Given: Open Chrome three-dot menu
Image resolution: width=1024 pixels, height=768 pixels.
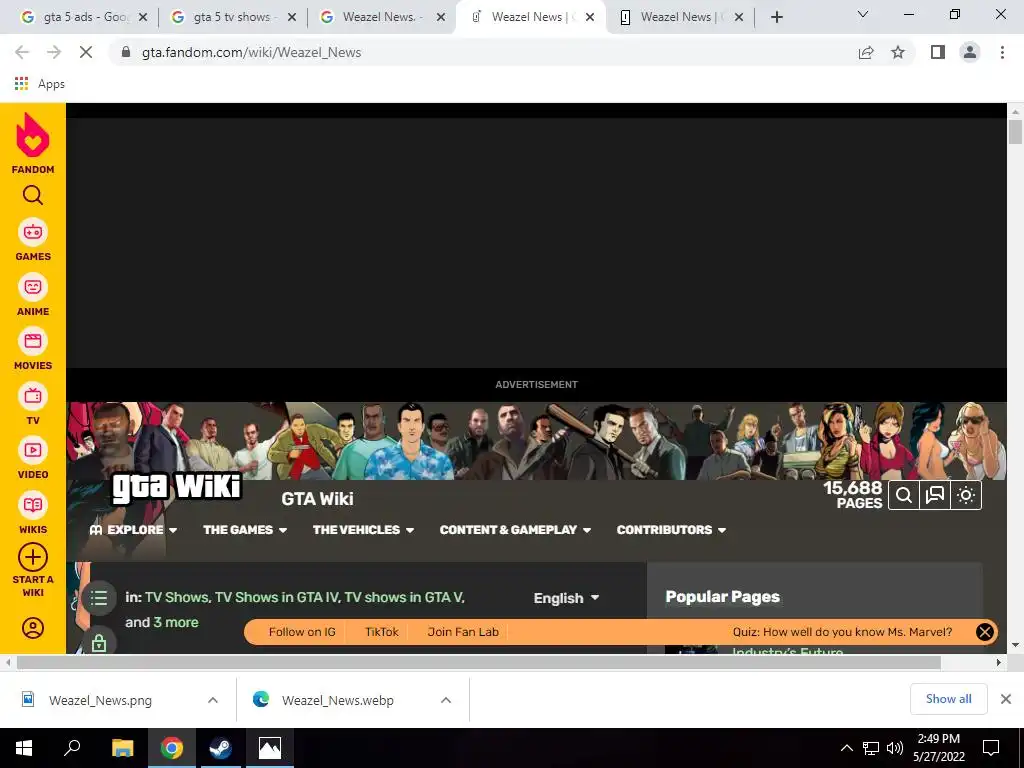Looking at the screenshot, I should pos(1002,52).
